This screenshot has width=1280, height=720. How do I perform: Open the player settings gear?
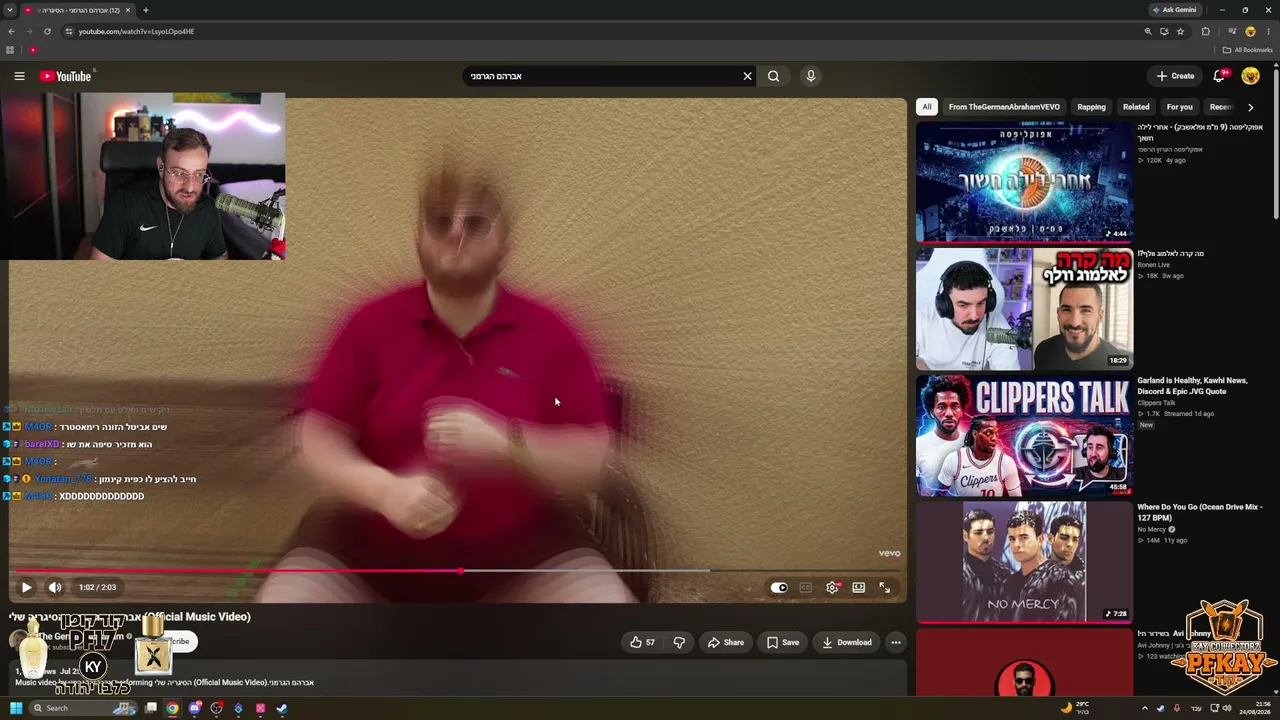(x=832, y=588)
